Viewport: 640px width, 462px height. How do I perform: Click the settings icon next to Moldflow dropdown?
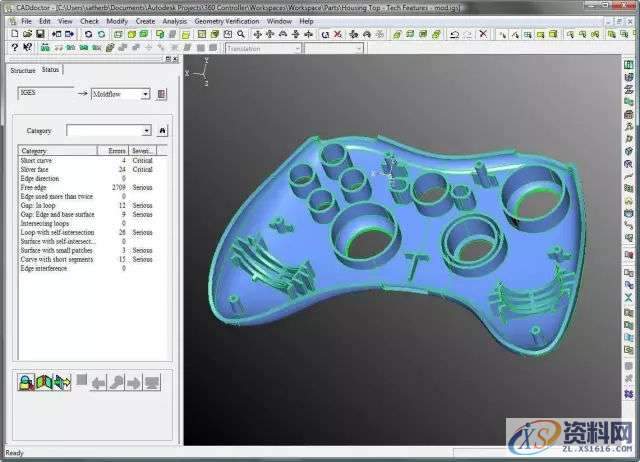[162, 94]
